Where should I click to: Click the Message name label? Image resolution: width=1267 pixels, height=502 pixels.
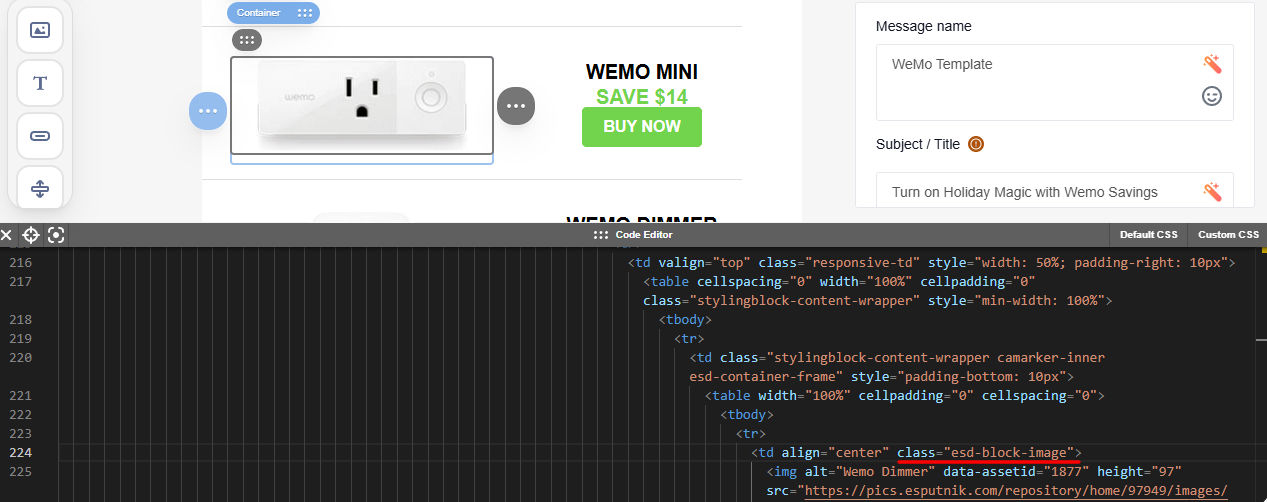[923, 26]
